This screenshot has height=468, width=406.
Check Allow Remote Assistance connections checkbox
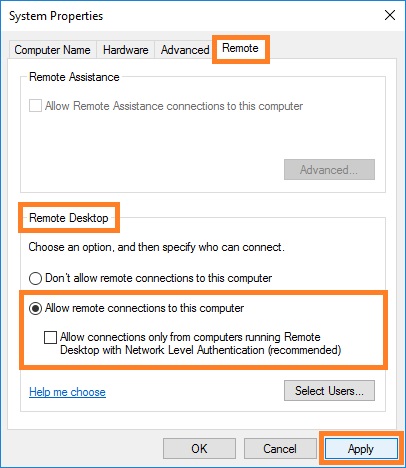click(35, 106)
